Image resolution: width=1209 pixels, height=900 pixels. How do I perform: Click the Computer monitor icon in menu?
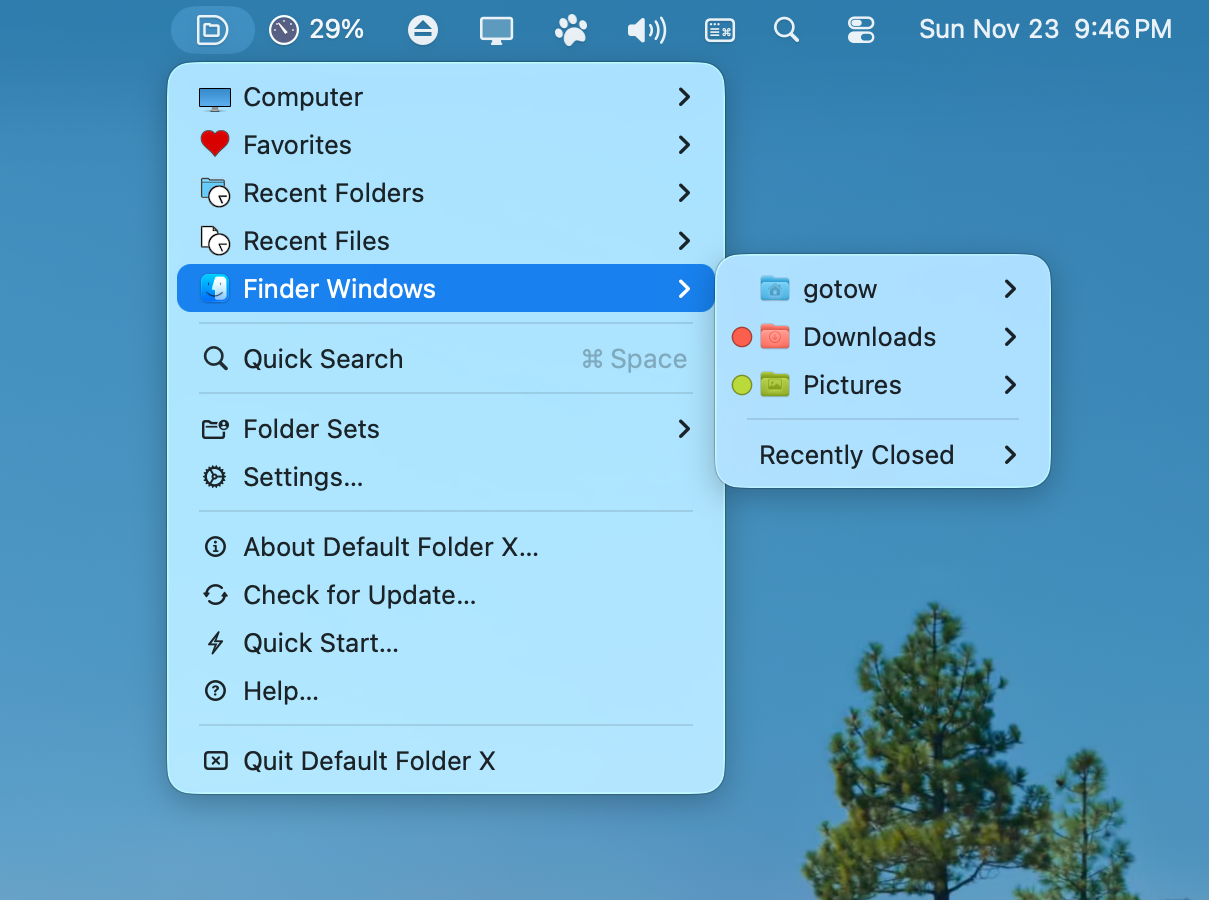pos(215,98)
